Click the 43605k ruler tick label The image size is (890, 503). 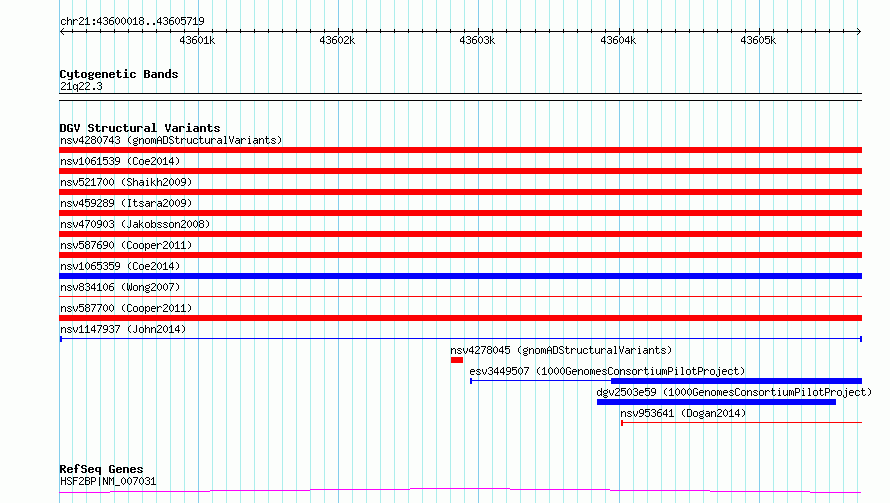click(x=758, y=40)
